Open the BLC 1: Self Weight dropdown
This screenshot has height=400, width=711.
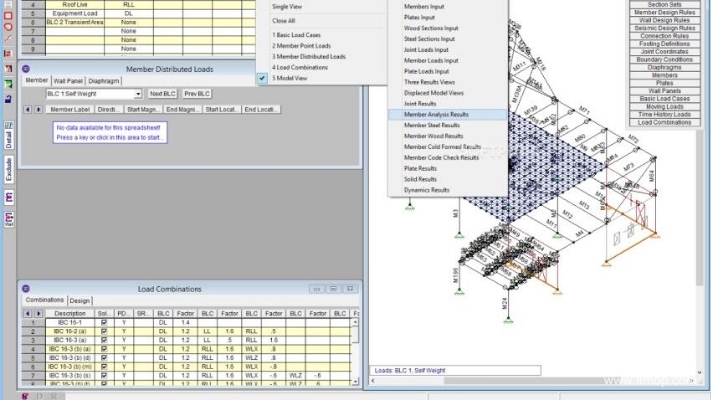(136, 94)
